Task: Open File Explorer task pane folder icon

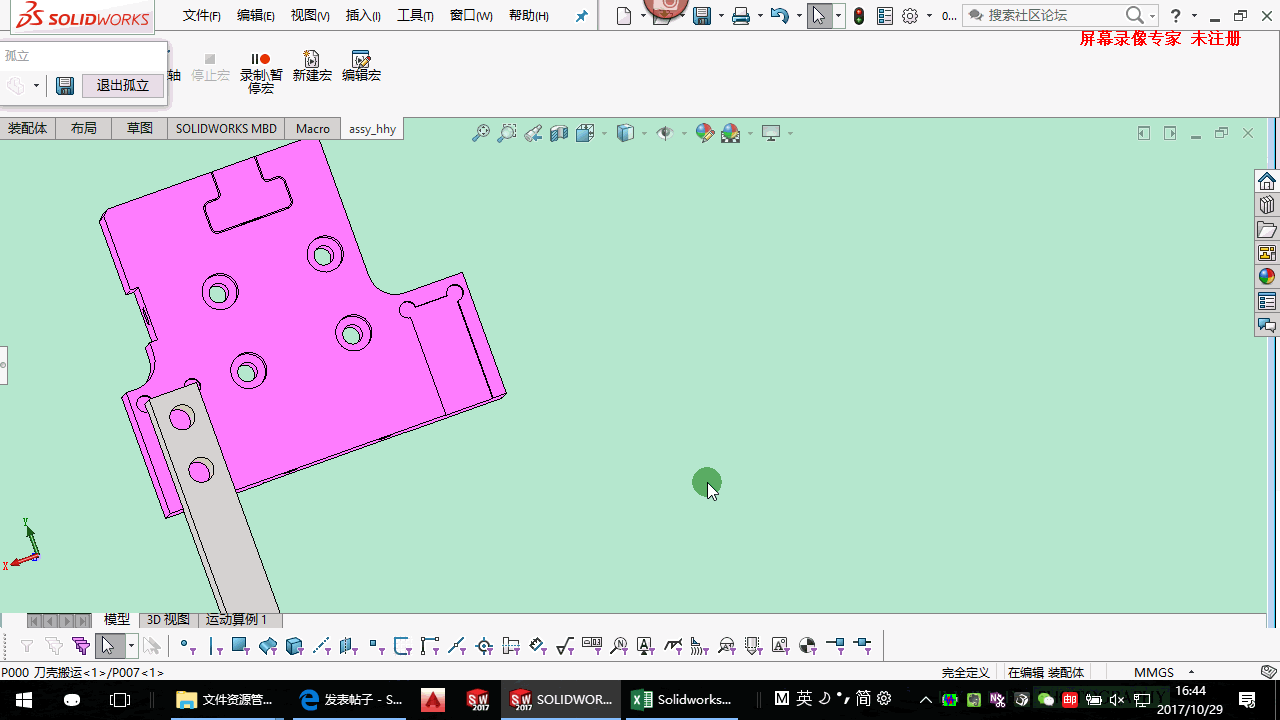Action: coord(1267,229)
